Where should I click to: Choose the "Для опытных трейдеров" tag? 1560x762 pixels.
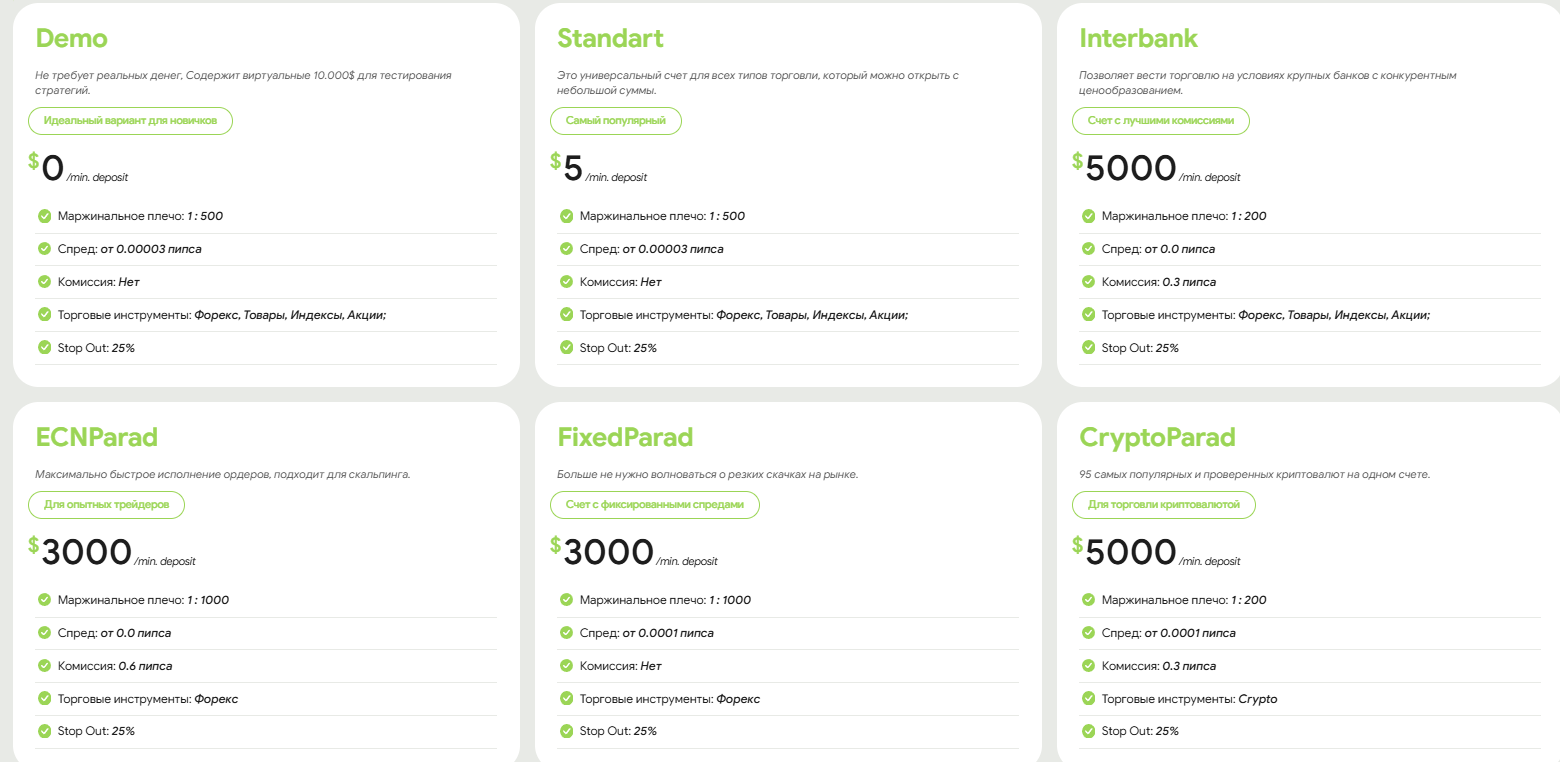point(107,505)
